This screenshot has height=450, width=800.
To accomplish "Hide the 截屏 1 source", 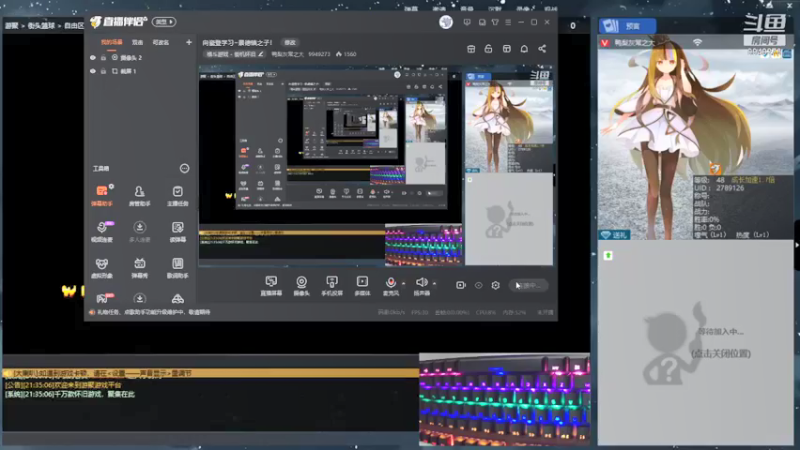I will [x=93, y=71].
